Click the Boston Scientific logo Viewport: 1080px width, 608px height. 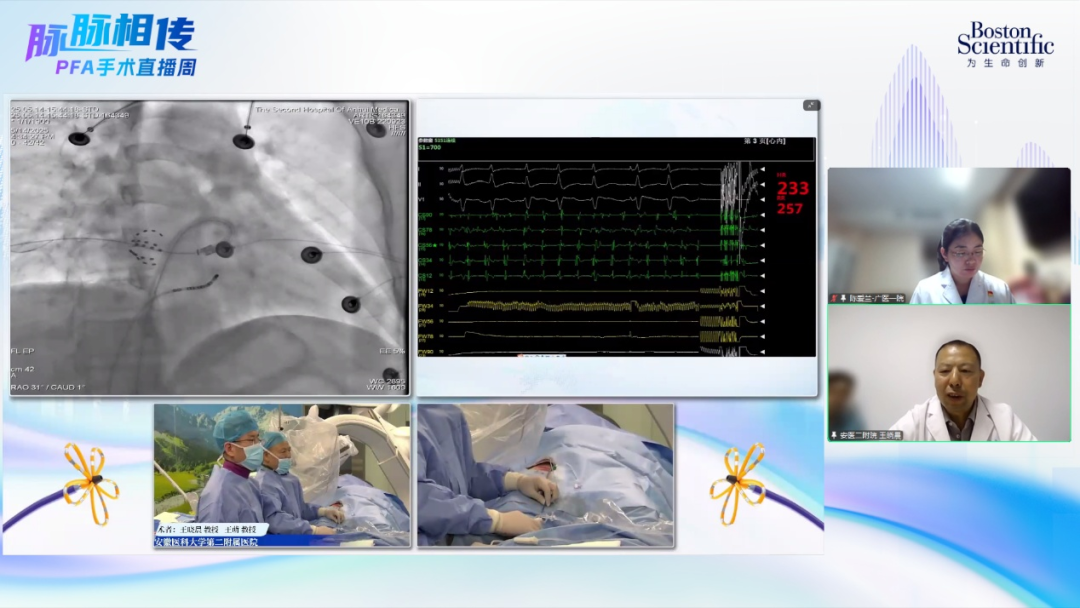click(x=1004, y=45)
